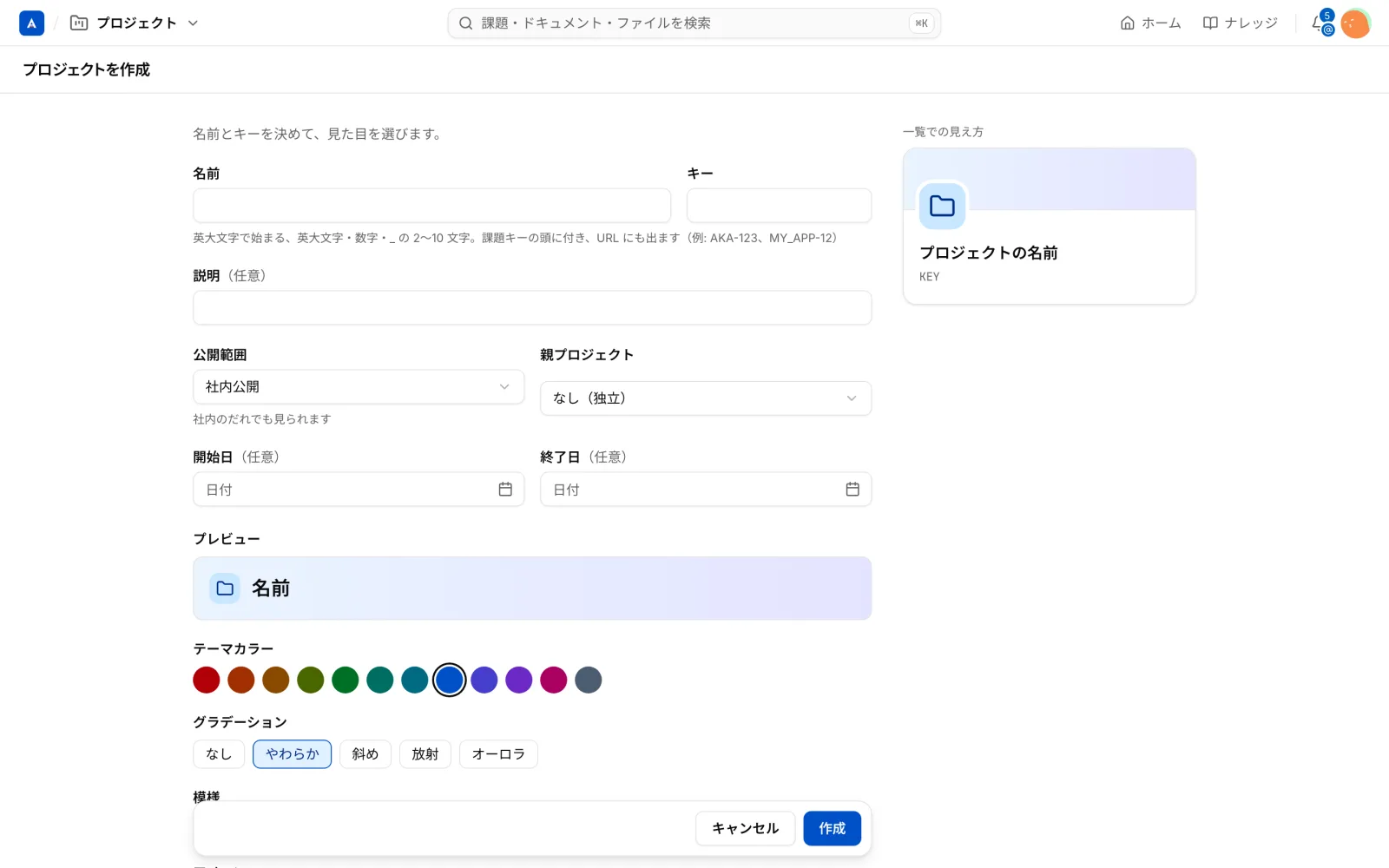Open calendar icon for 開始日
This screenshot has height=868, width=1389.
(x=505, y=490)
